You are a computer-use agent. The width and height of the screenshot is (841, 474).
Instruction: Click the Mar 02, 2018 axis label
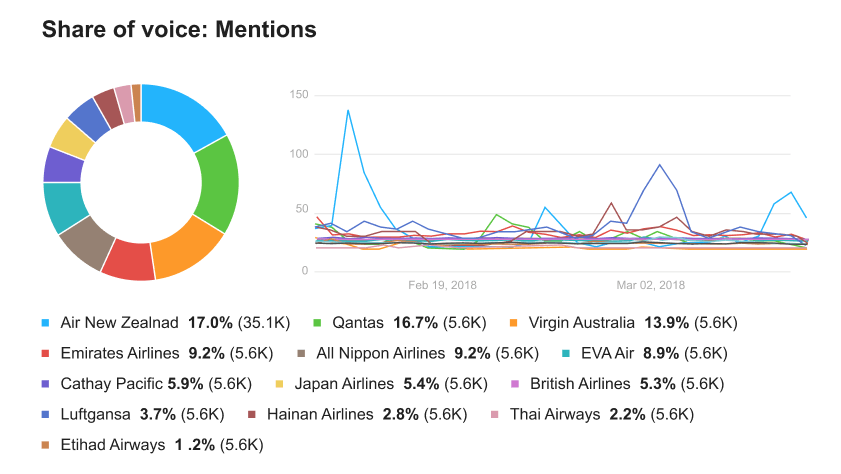coord(650,285)
